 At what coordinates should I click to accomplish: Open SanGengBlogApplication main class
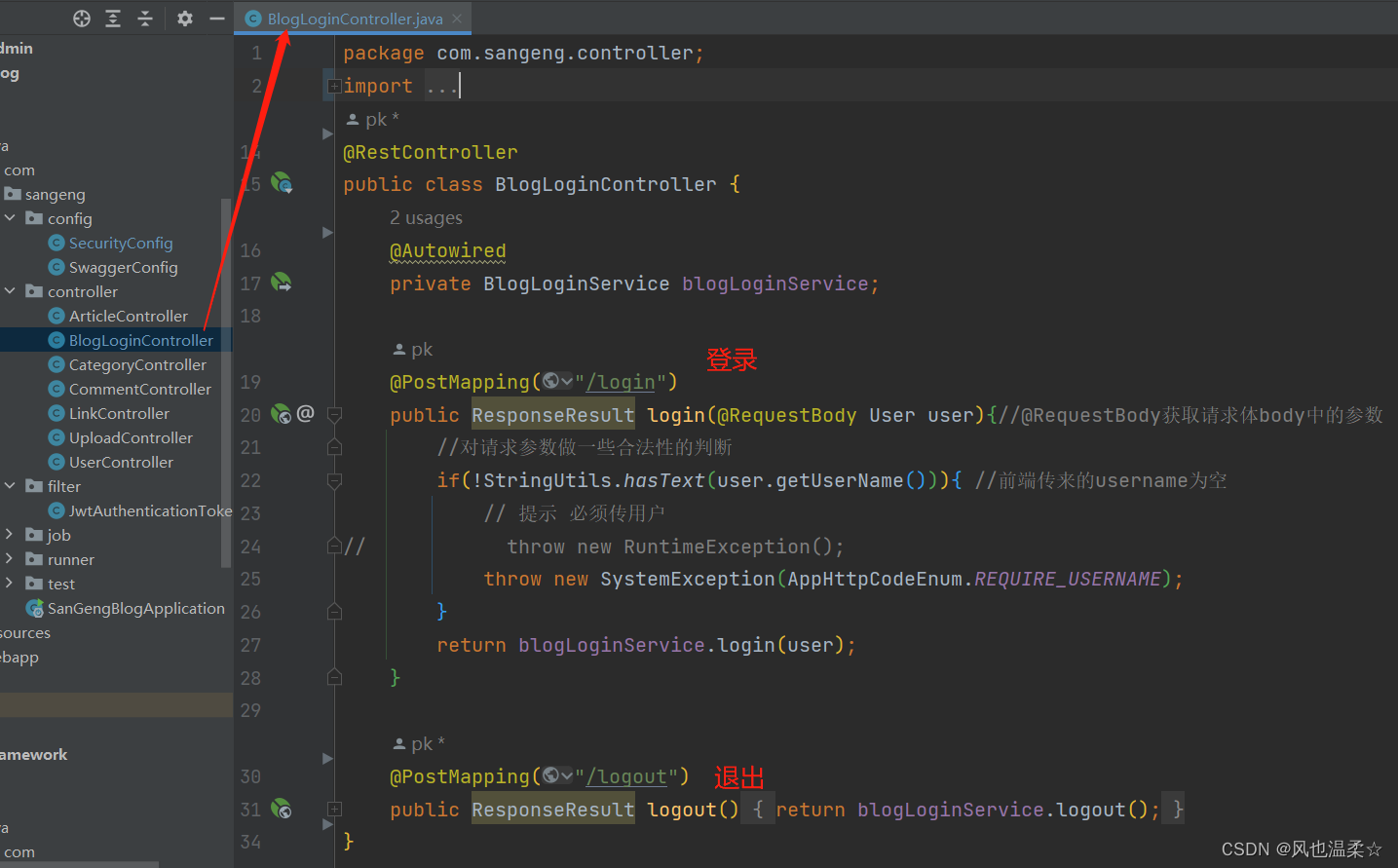(x=136, y=608)
